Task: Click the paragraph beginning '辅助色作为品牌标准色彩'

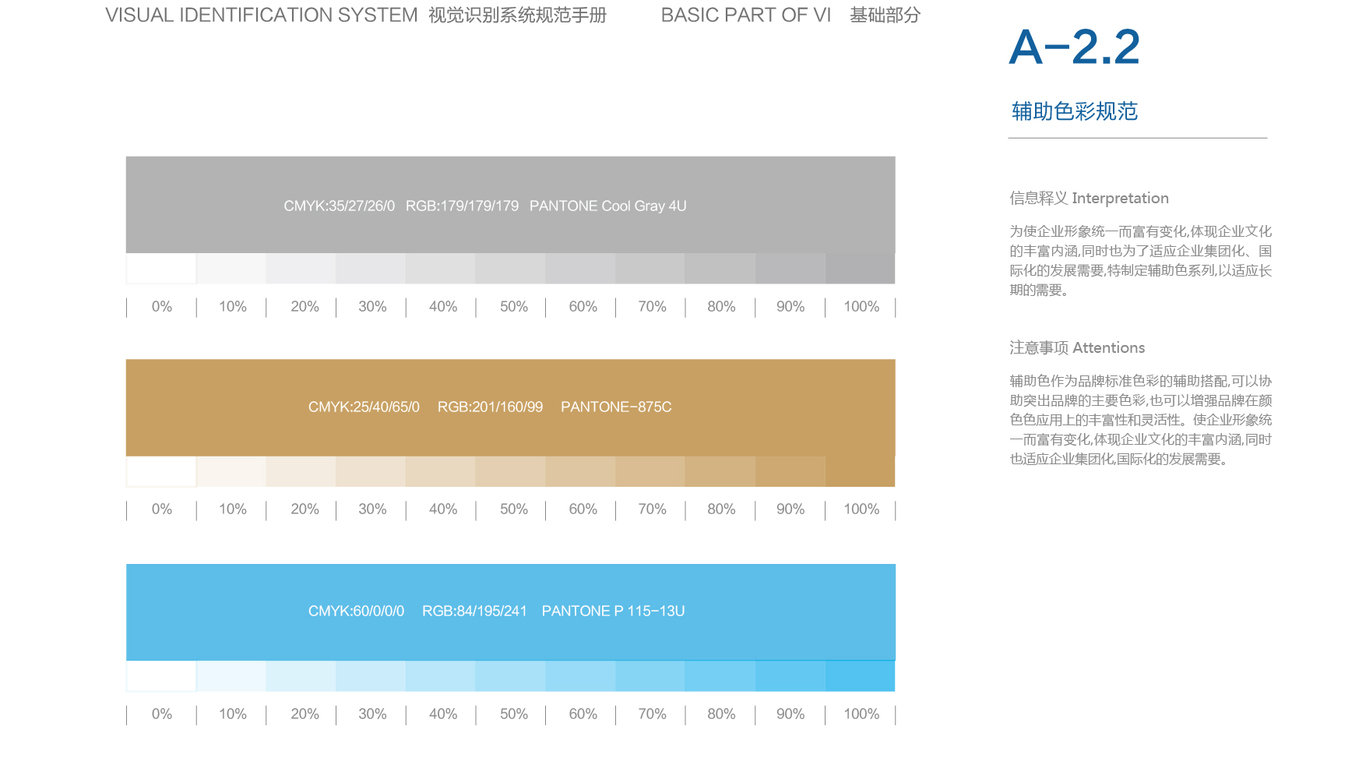Action: click(1141, 420)
